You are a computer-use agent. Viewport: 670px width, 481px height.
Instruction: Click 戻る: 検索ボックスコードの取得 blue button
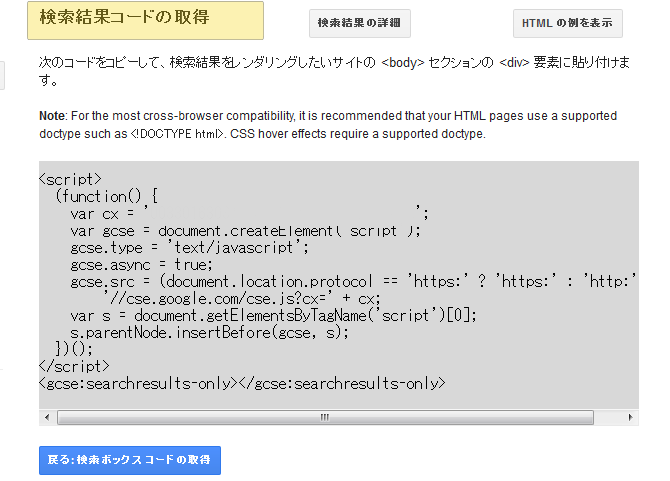[130, 460]
